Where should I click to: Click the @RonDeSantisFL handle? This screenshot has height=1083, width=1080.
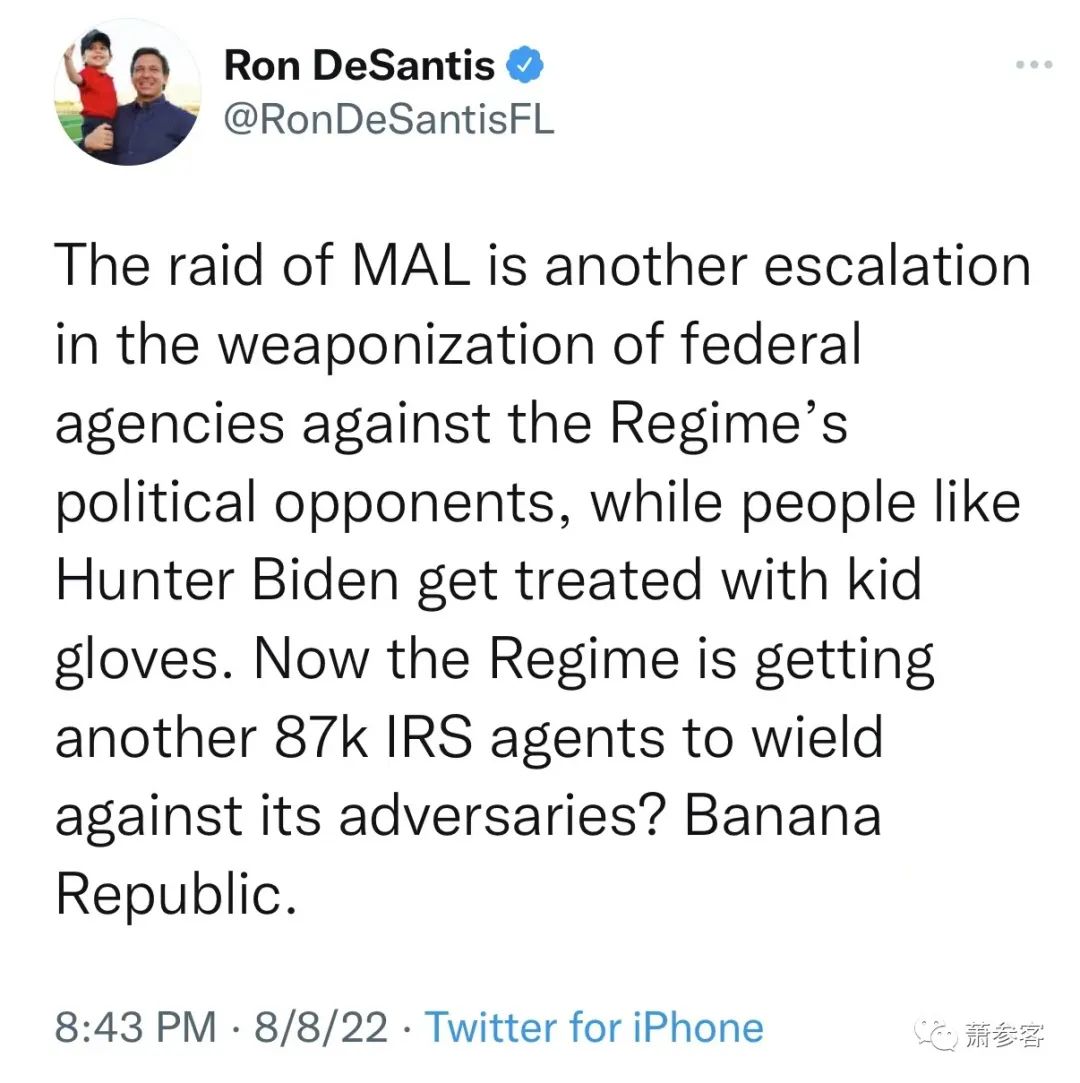pos(389,119)
